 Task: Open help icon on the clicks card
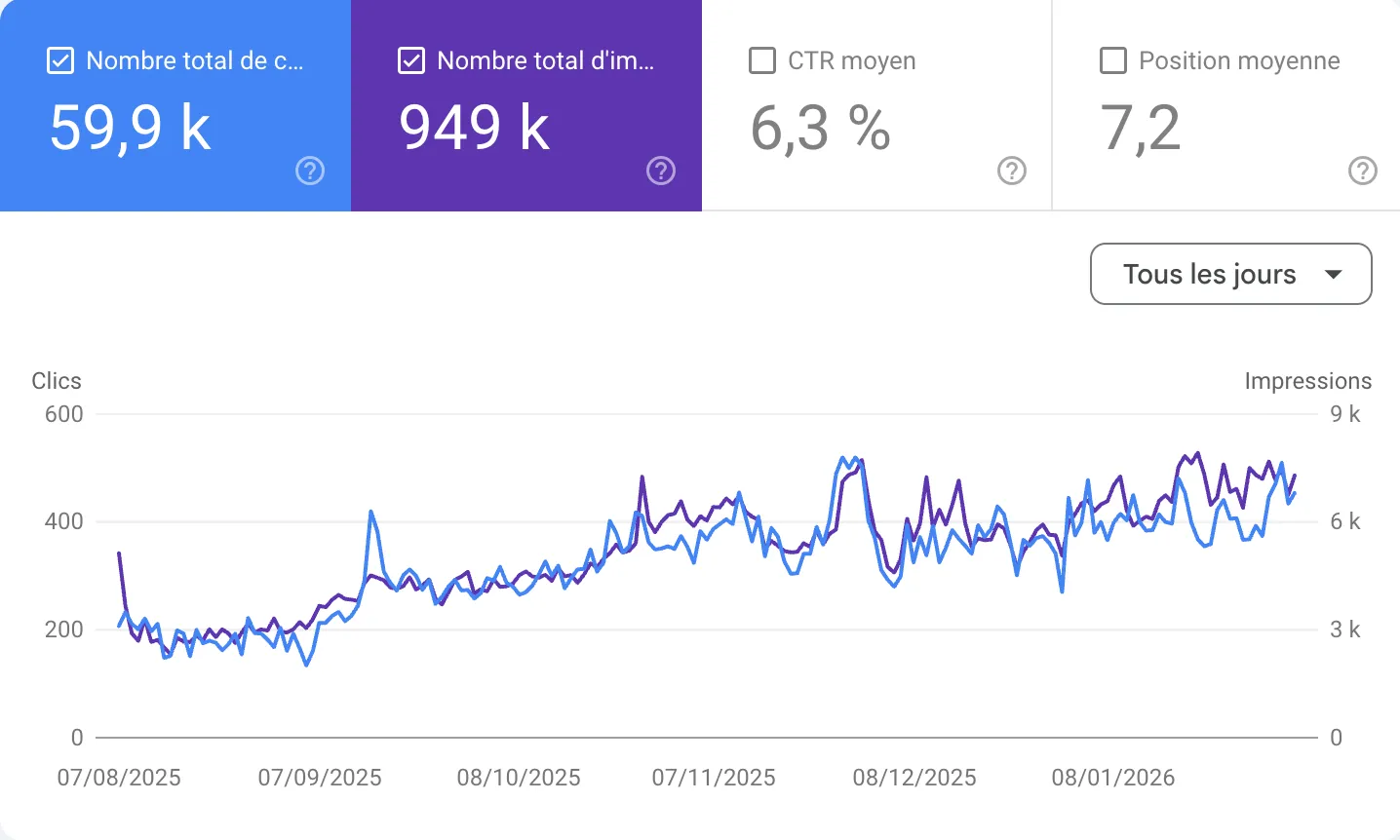pos(310,172)
